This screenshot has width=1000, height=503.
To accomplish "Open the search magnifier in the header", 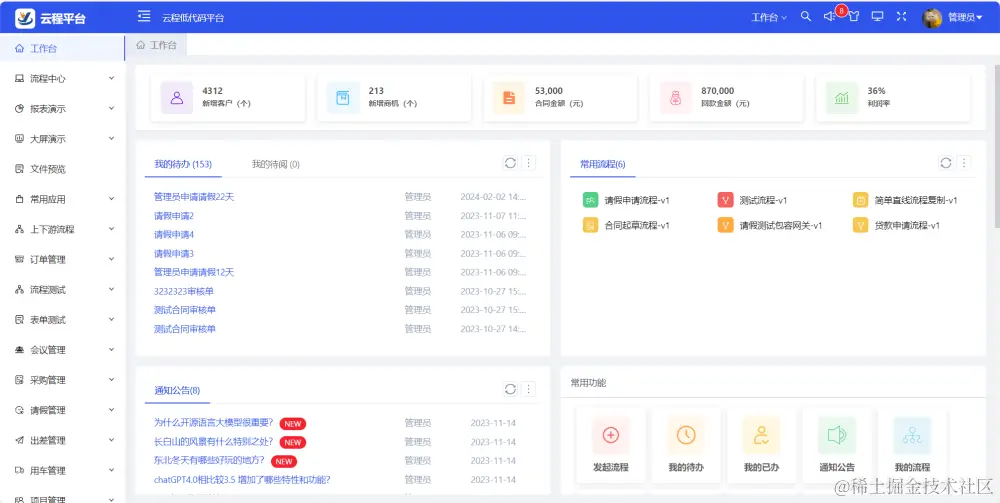I will tap(806, 17).
